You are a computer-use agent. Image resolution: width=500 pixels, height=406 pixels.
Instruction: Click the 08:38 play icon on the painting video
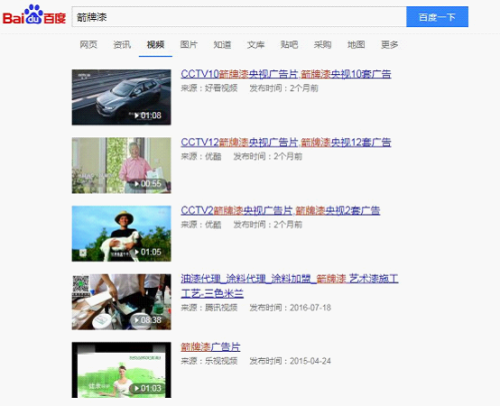(136, 320)
